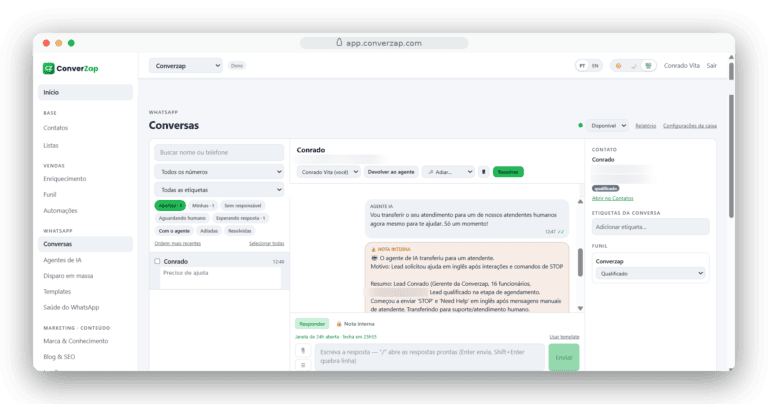Image resolution: width=768 pixels, height=404 pixels.
Task: Switch language to PT
Action: coord(582,66)
